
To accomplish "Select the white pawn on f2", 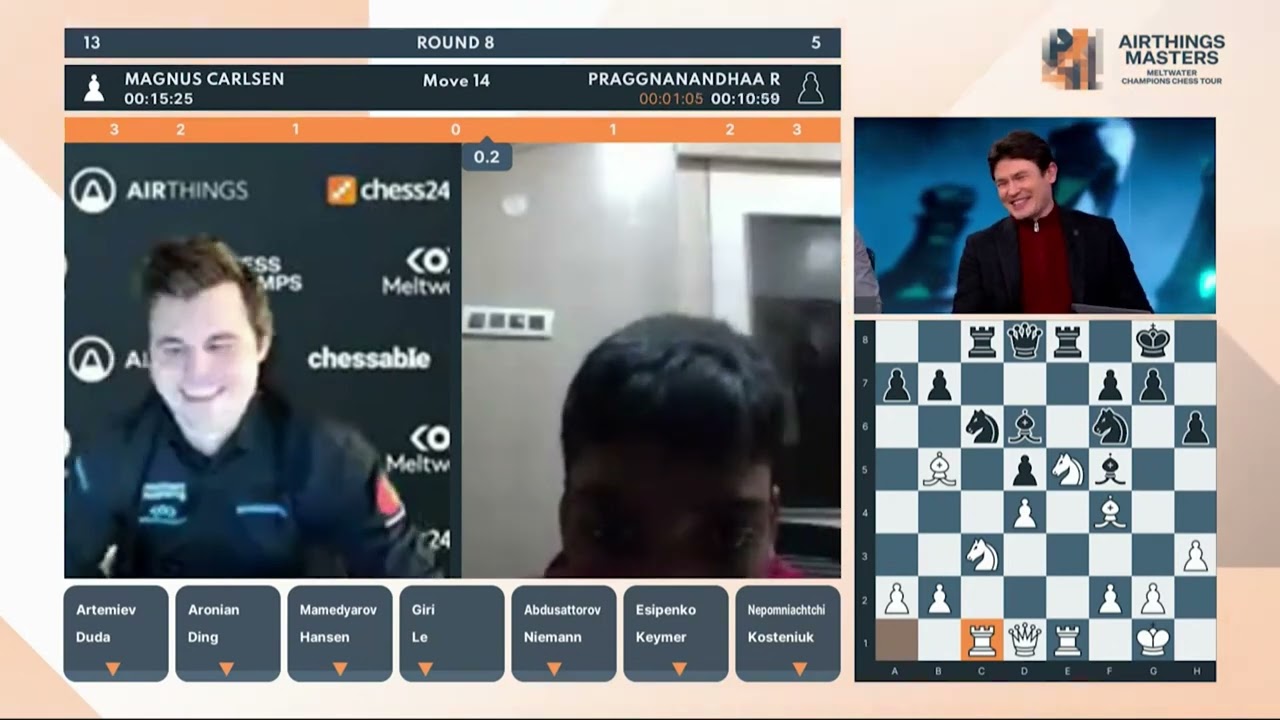I will point(1110,598).
